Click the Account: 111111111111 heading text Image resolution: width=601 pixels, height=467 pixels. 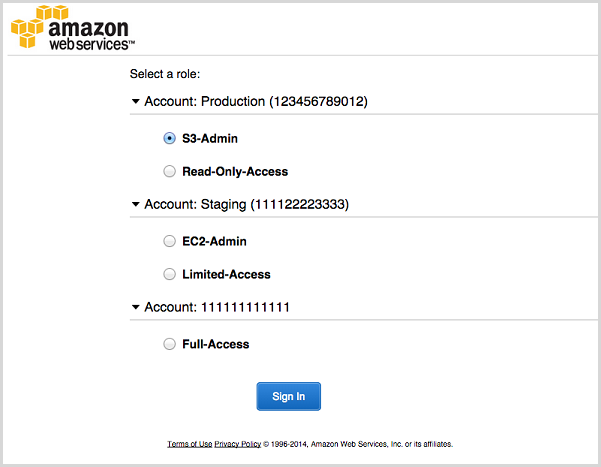[x=217, y=307]
